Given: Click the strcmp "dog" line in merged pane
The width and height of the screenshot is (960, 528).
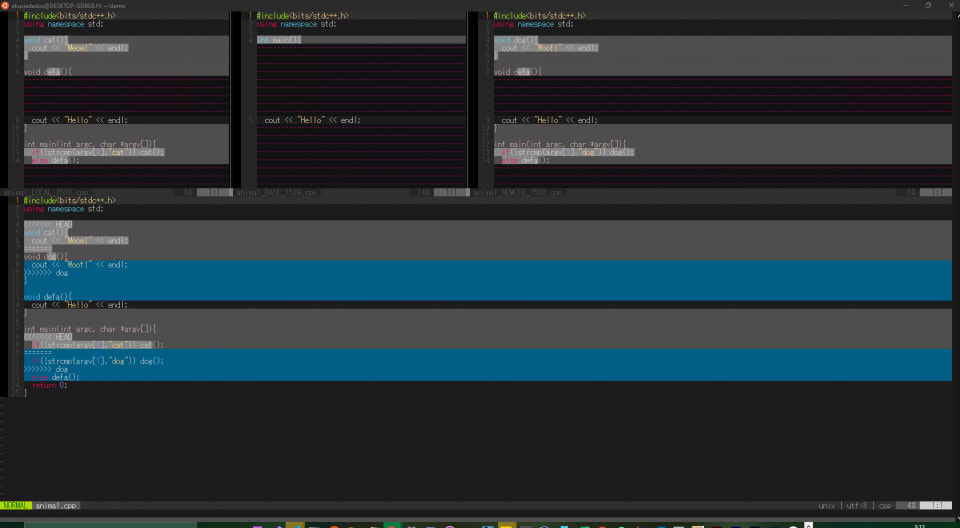Looking at the screenshot, I should point(98,361).
